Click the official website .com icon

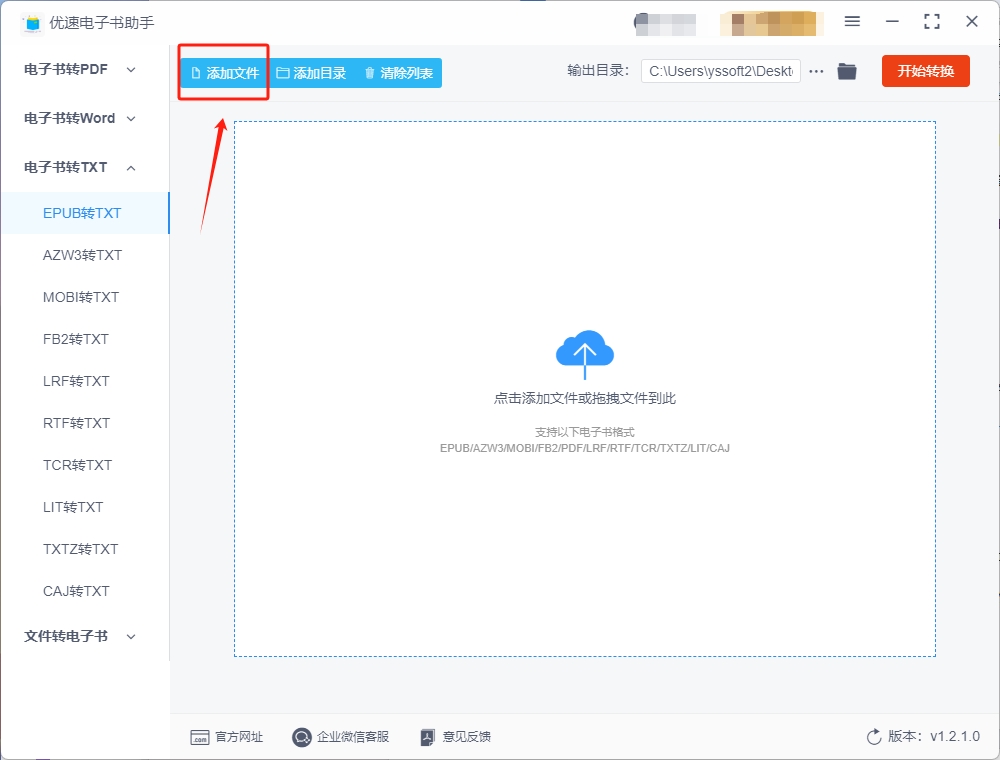tap(200, 737)
